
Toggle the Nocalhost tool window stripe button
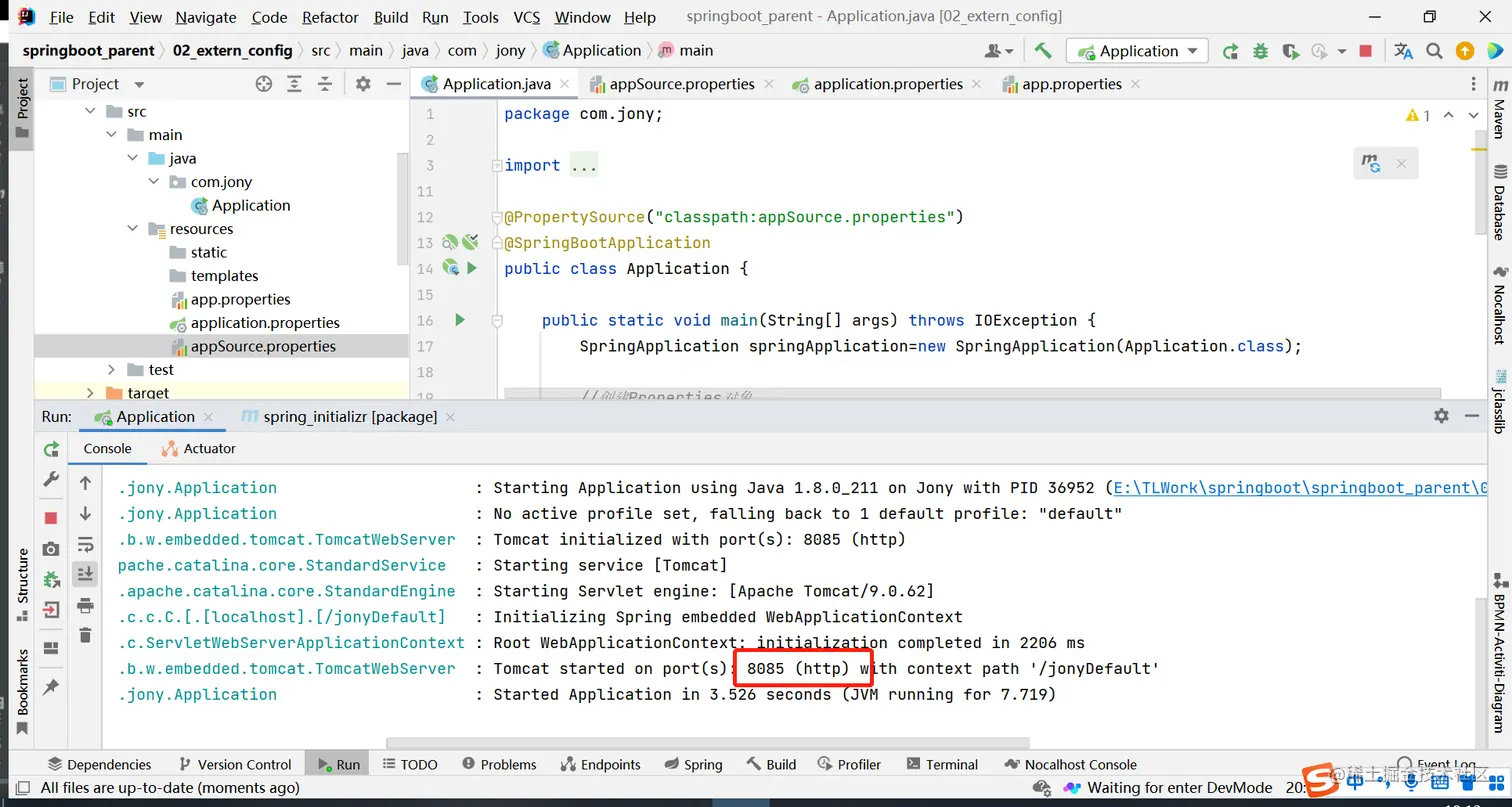point(1499,304)
